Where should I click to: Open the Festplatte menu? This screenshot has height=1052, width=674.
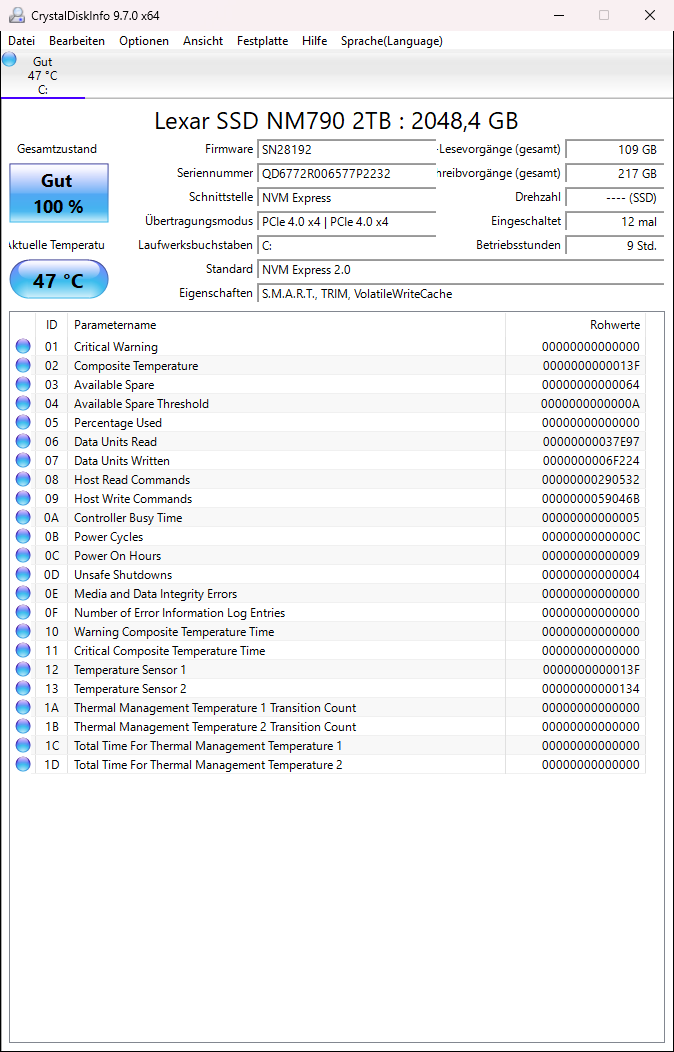(262, 41)
